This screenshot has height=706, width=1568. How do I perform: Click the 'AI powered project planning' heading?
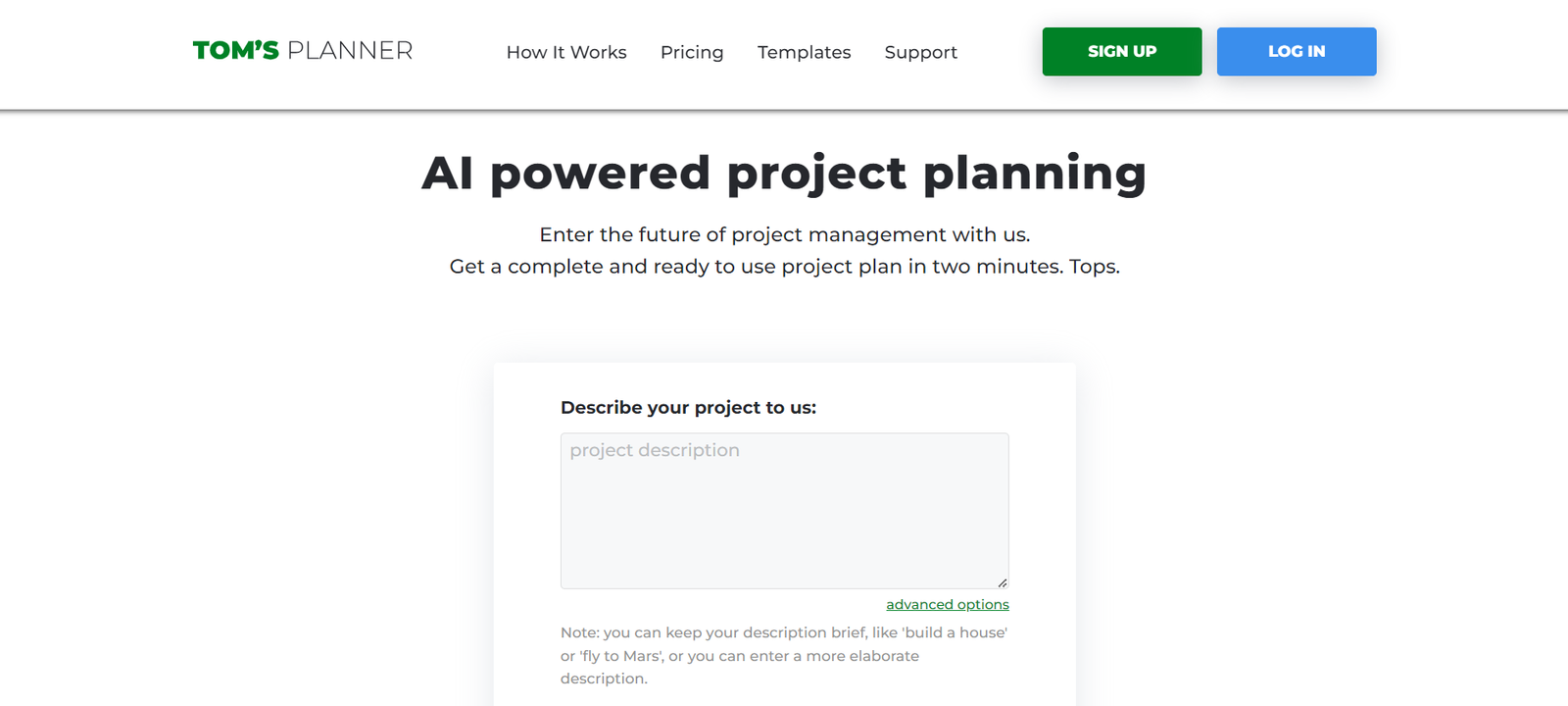[x=784, y=174]
